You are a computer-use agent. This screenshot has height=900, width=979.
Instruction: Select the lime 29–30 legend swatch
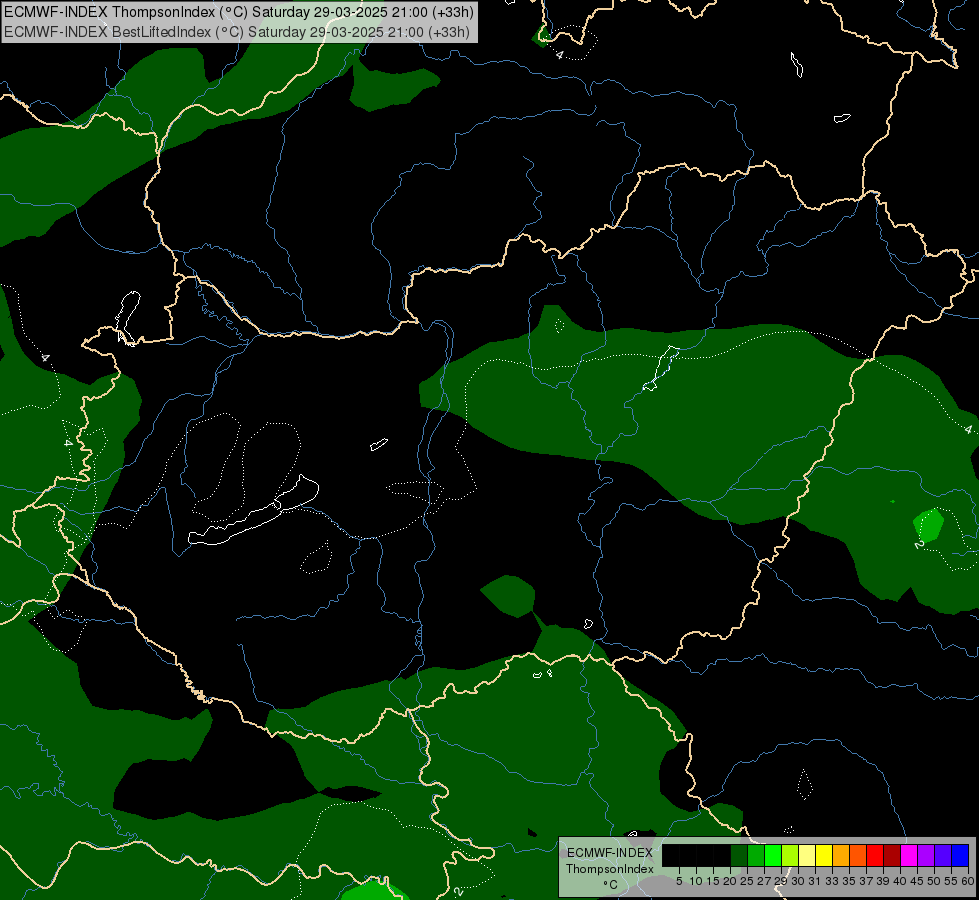[790, 855]
